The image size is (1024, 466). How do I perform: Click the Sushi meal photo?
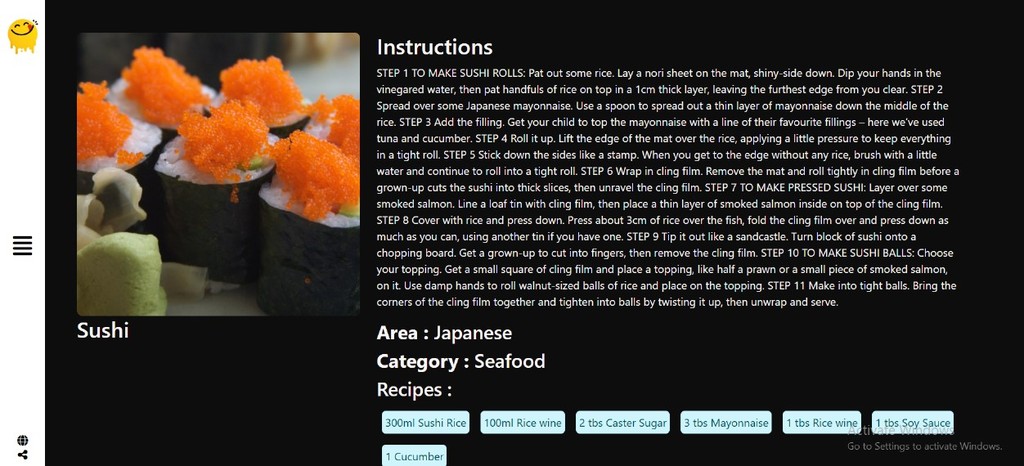tap(218, 174)
